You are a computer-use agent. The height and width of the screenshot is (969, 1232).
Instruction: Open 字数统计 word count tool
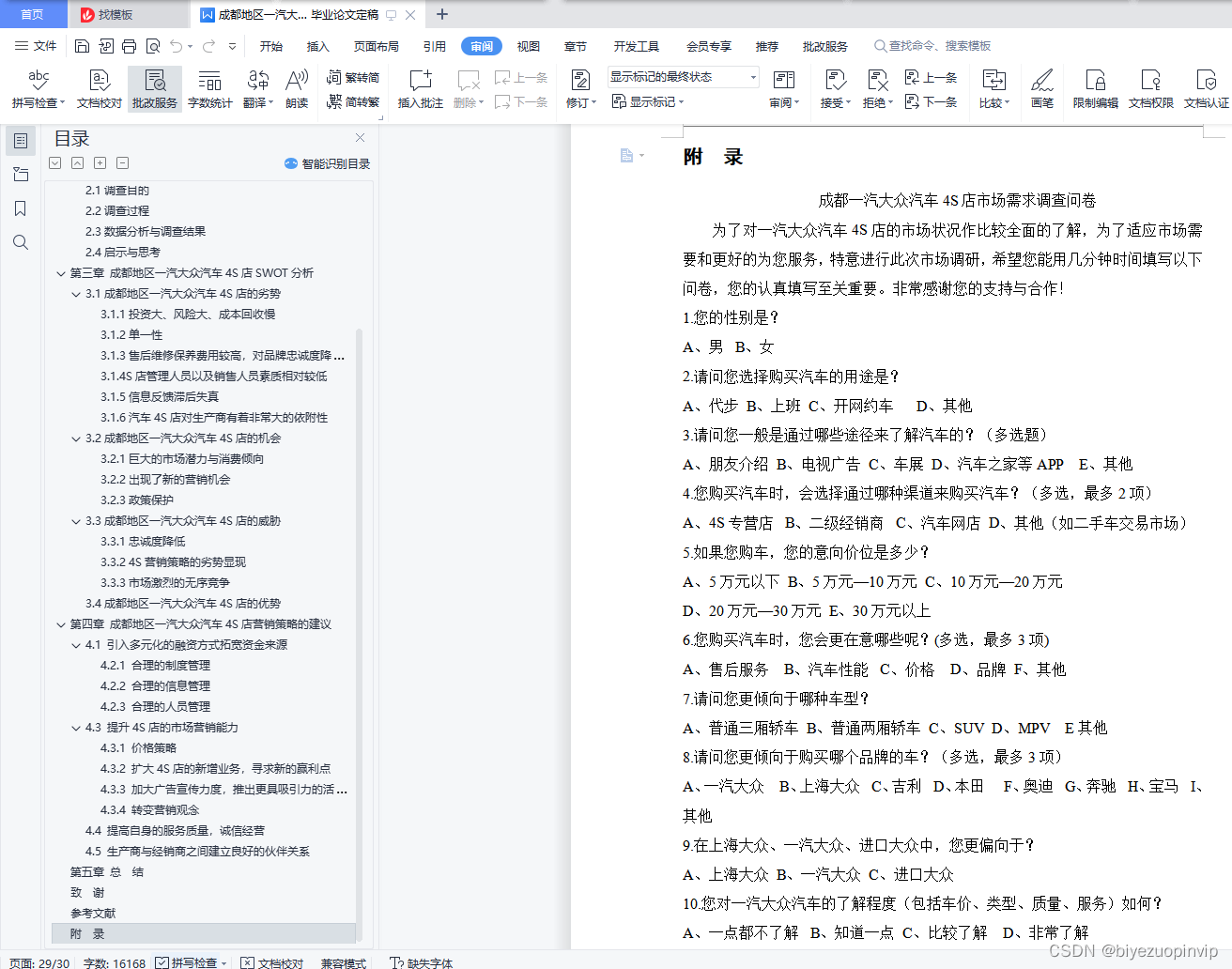tap(209, 89)
